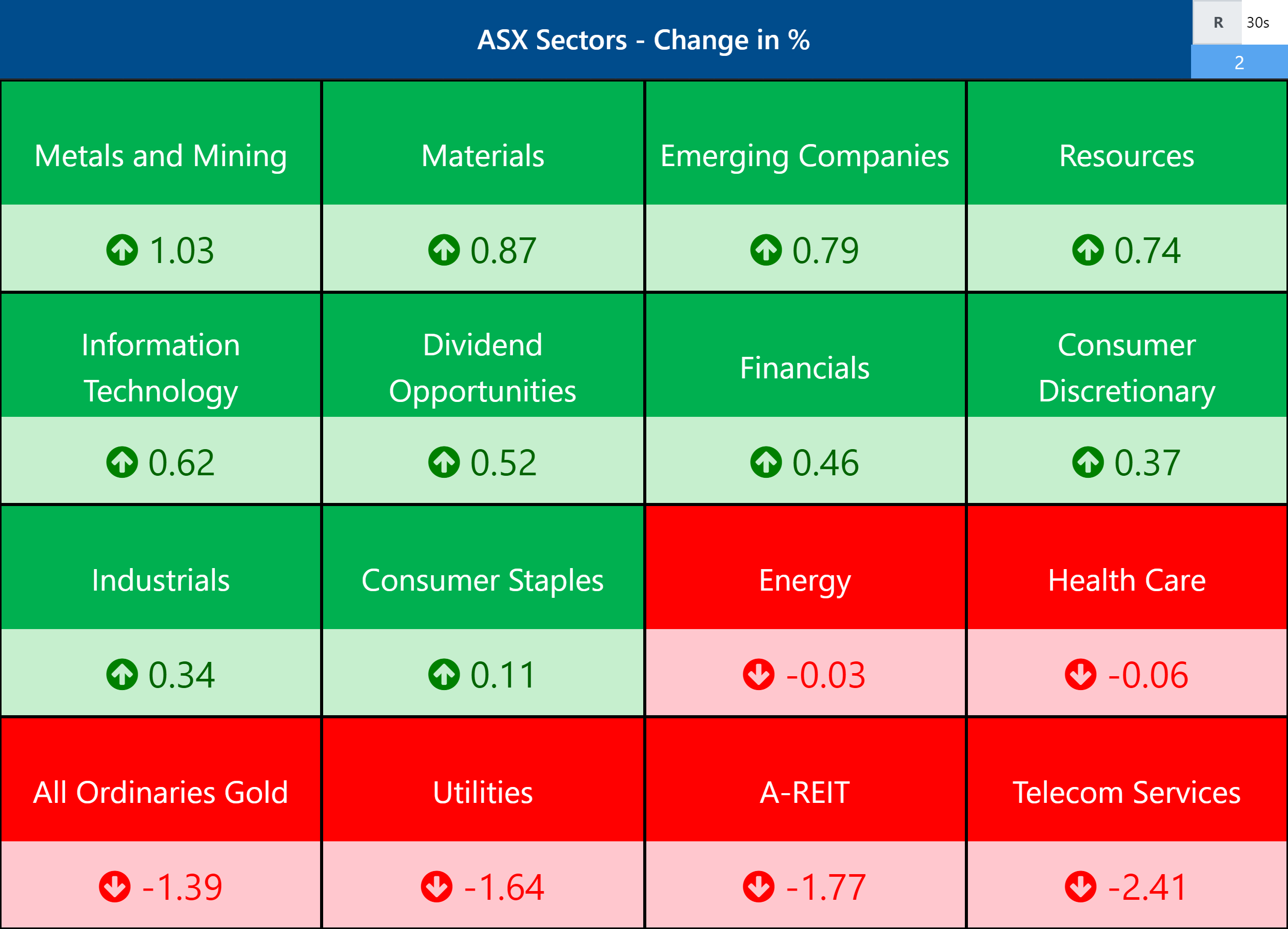
Task: Click the up arrow icon beside Financials 0.46
Action: (765, 462)
